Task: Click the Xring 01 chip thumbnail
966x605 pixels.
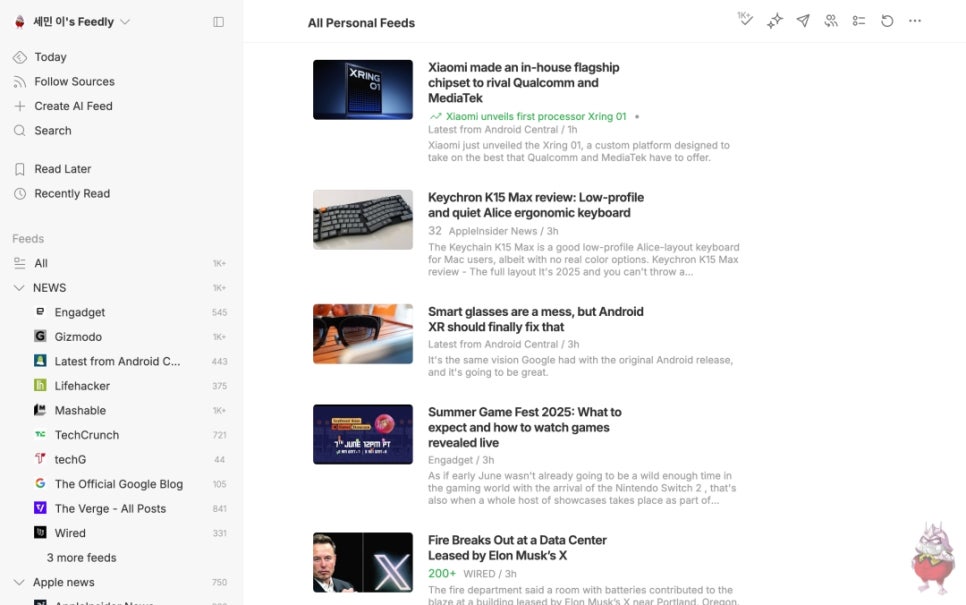Action: [363, 89]
